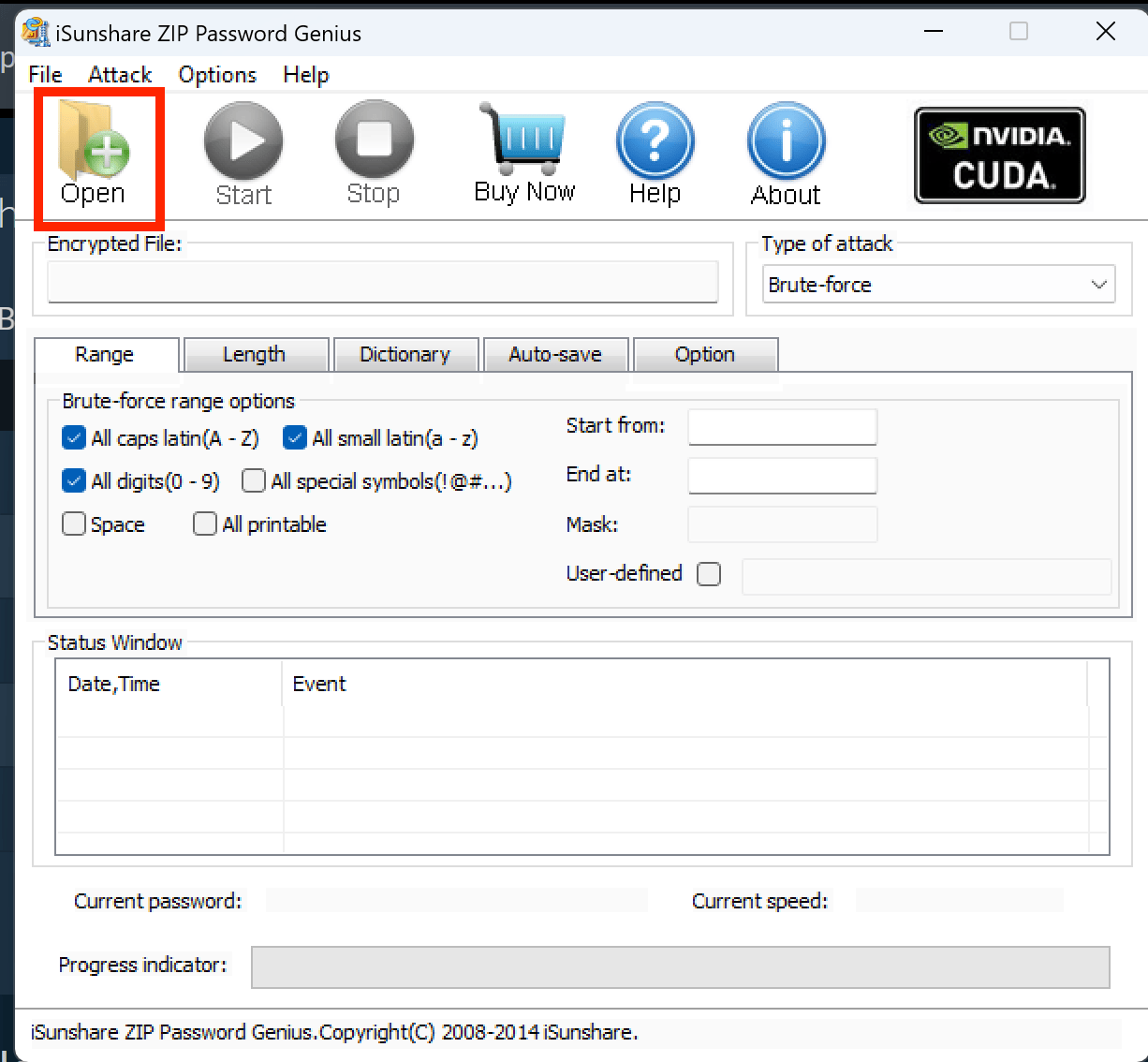This screenshot has height=1062, width=1148.
Task: Open the Options menu
Action: pos(216,74)
